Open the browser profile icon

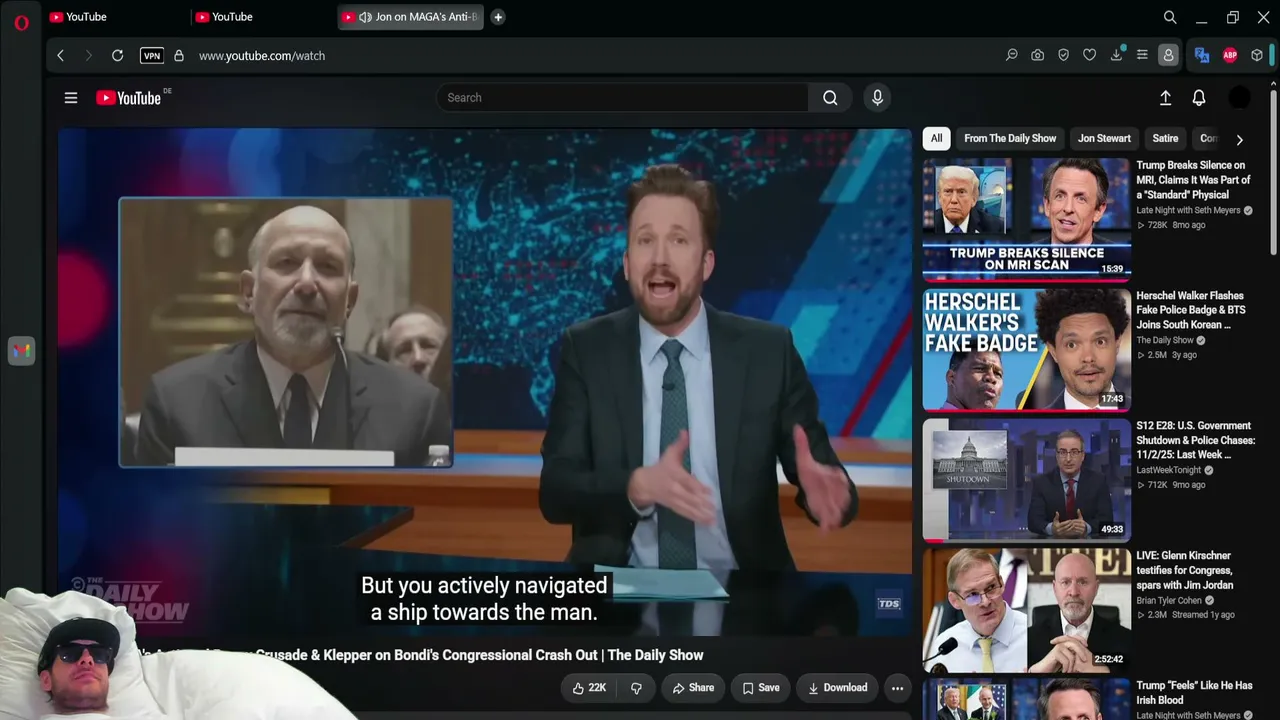tap(1168, 56)
